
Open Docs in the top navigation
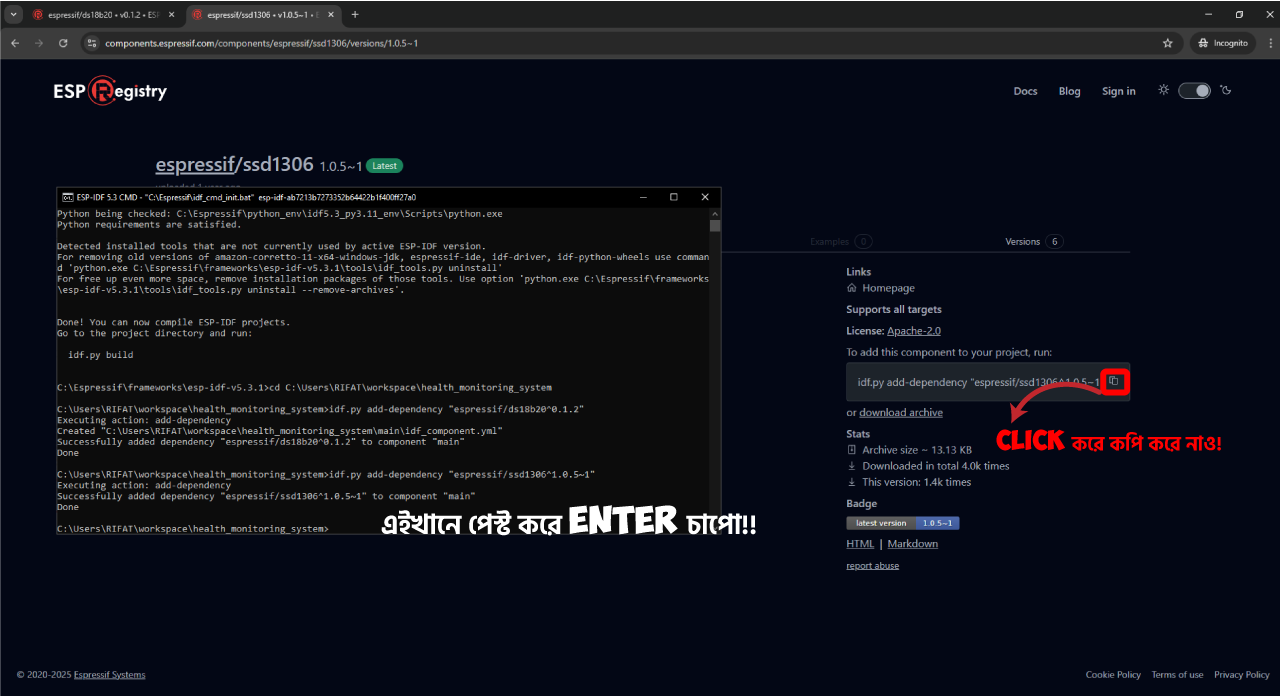(x=1025, y=91)
